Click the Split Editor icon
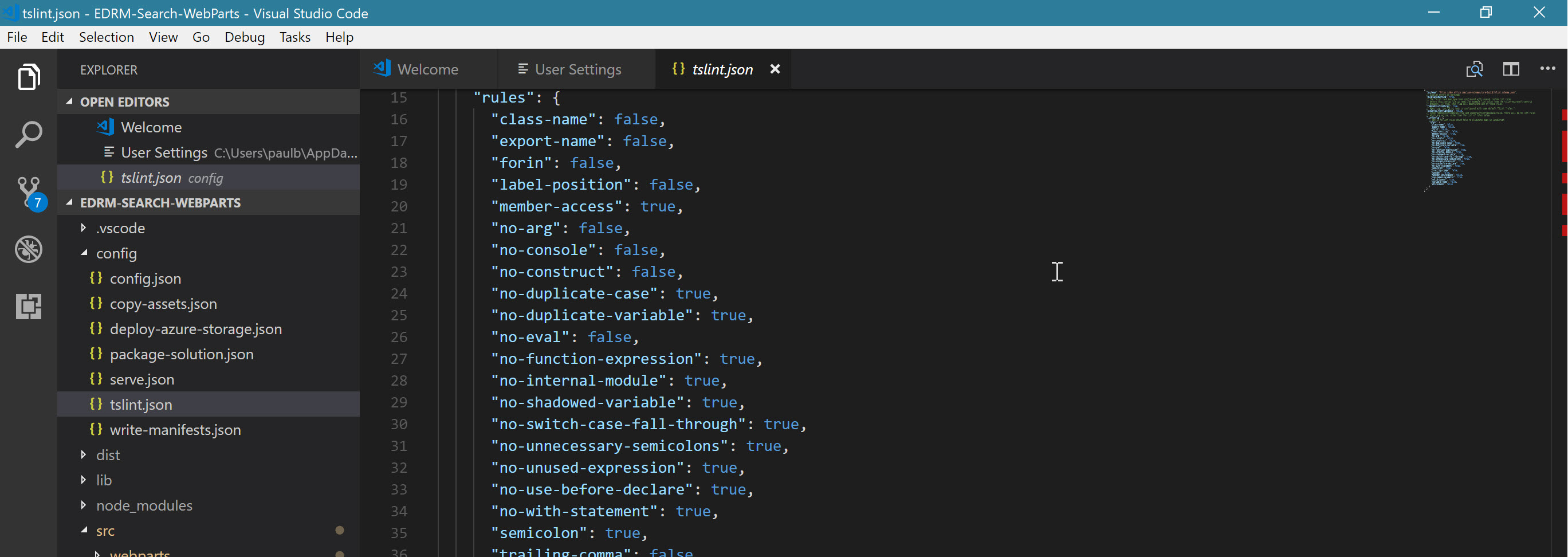Viewport: 1568px width, 557px height. (1511, 69)
